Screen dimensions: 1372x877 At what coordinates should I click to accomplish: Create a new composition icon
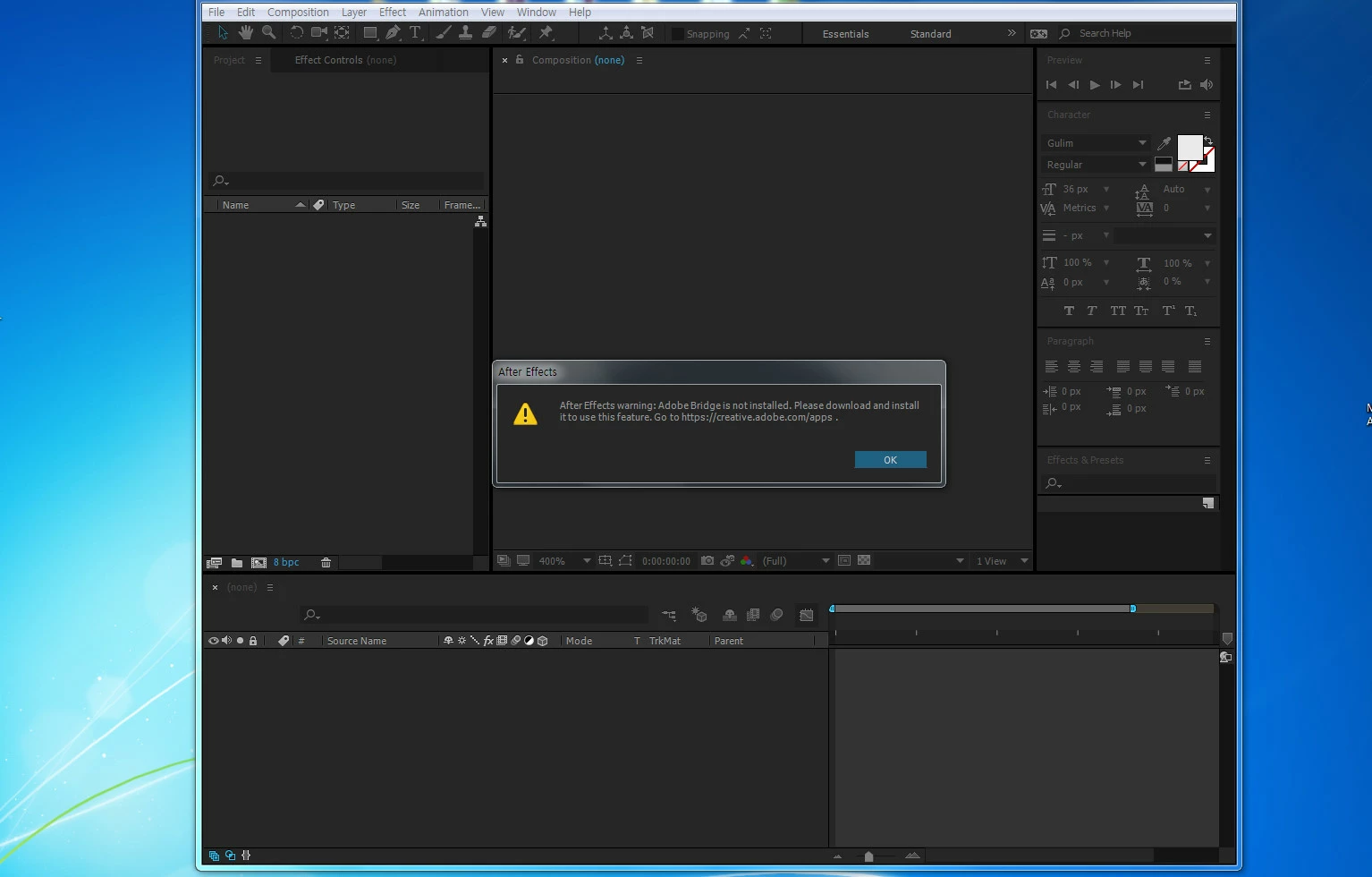(x=258, y=563)
